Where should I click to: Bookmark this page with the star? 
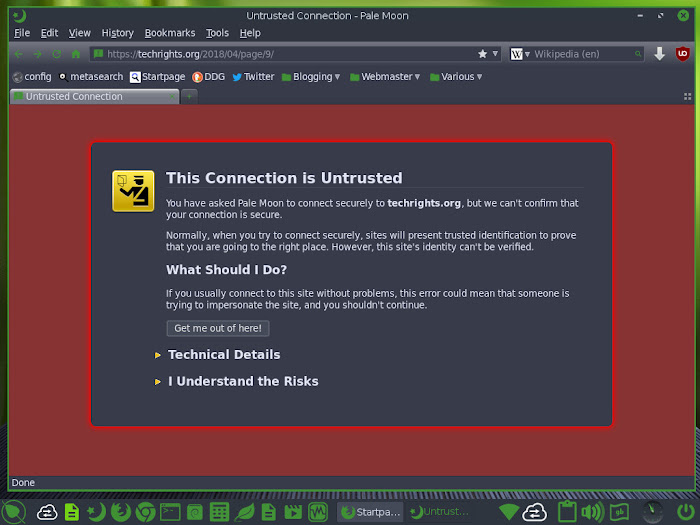pyautogui.click(x=483, y=54)
